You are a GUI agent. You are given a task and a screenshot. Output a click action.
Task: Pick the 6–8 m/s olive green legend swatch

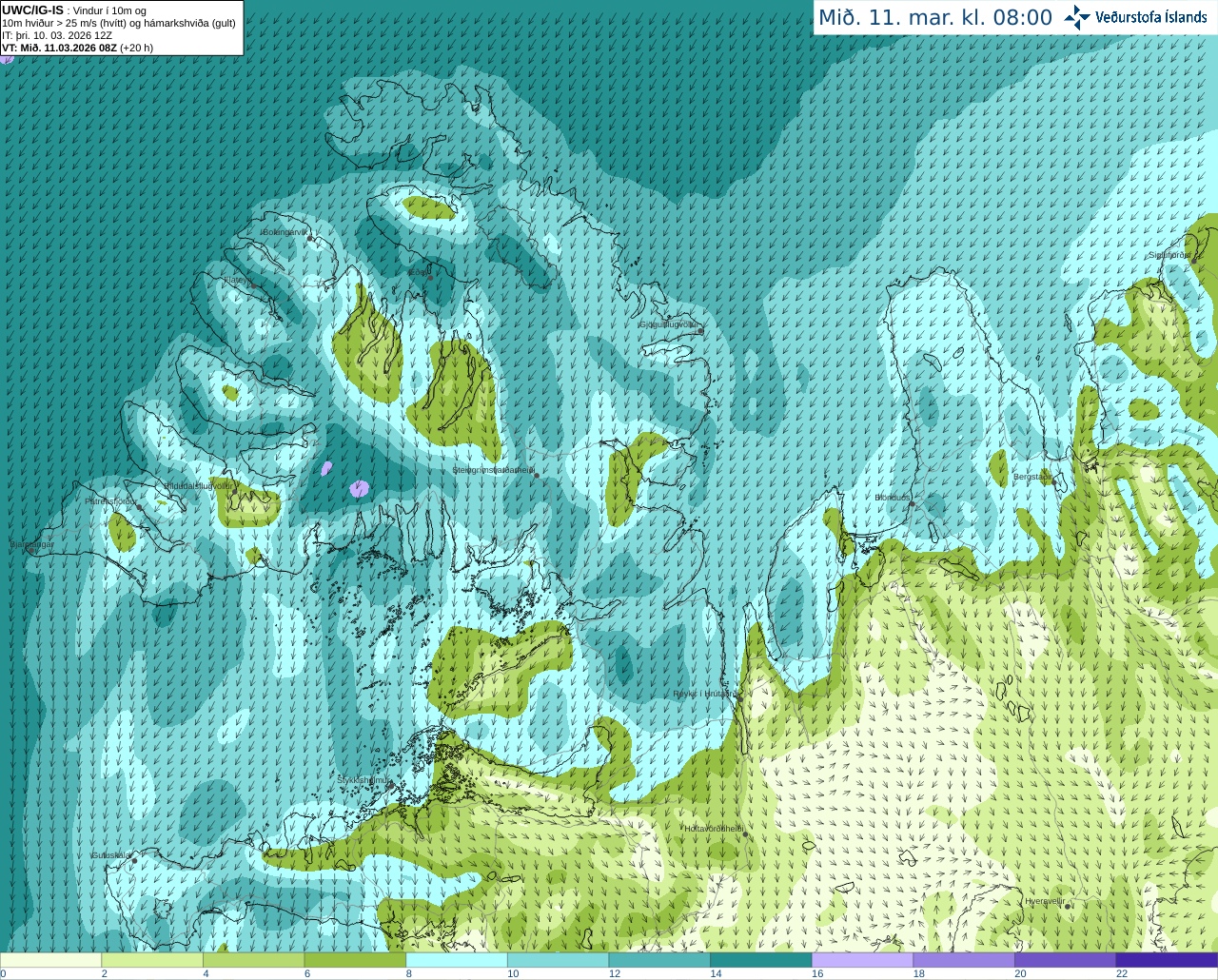[355, 960]
